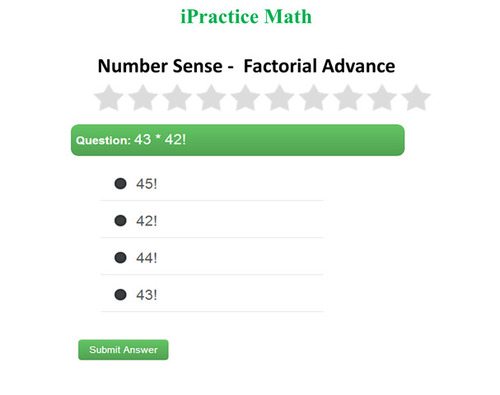
Task: Select the 42! radio button
Action: tap(120, 220)
